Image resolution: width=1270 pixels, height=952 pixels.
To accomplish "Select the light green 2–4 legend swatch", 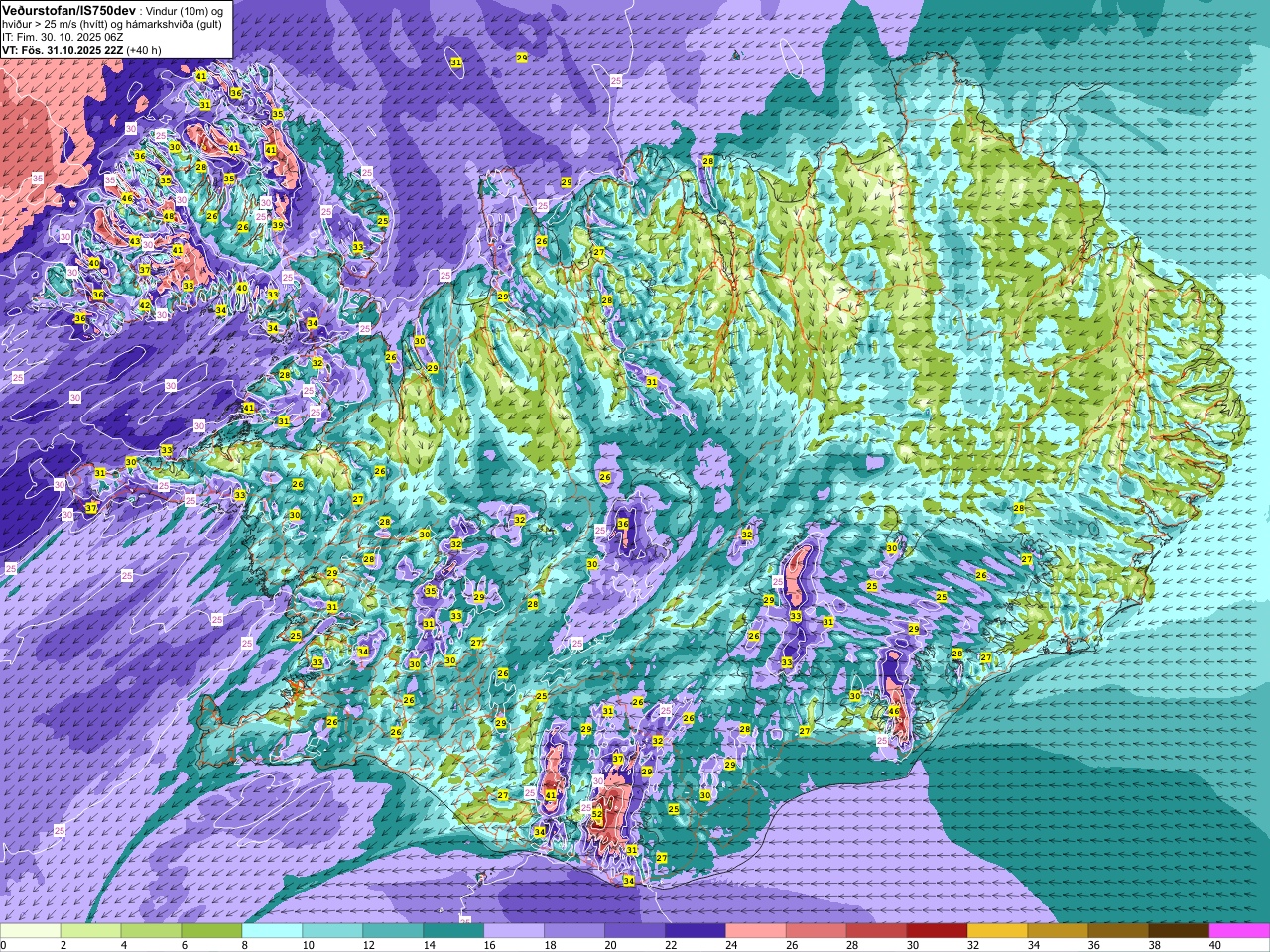I will tap(91, 931).
